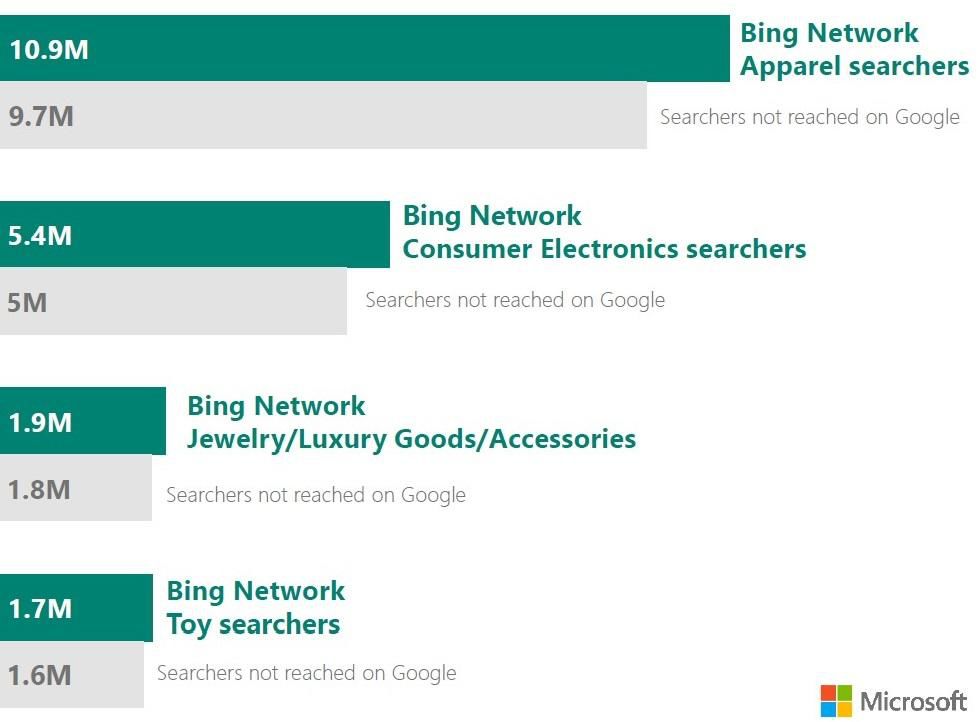978x722 pixels.
Task: Click the Microsoft four-square logo icon
Action: pos(836,700)
